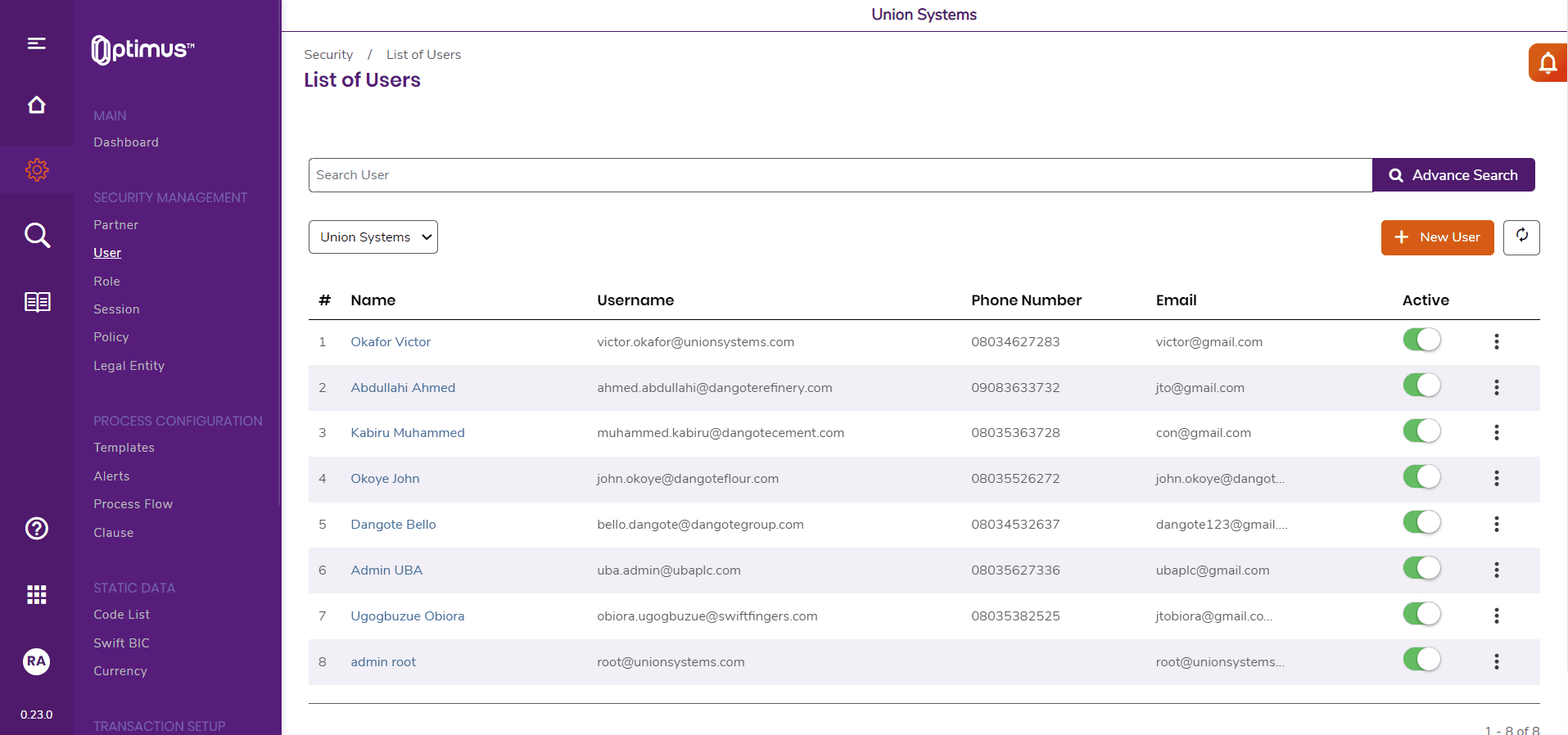Open user Dangote Bello name link
The height and width of the screenshot is (735, 1568).
click(393, 525)
